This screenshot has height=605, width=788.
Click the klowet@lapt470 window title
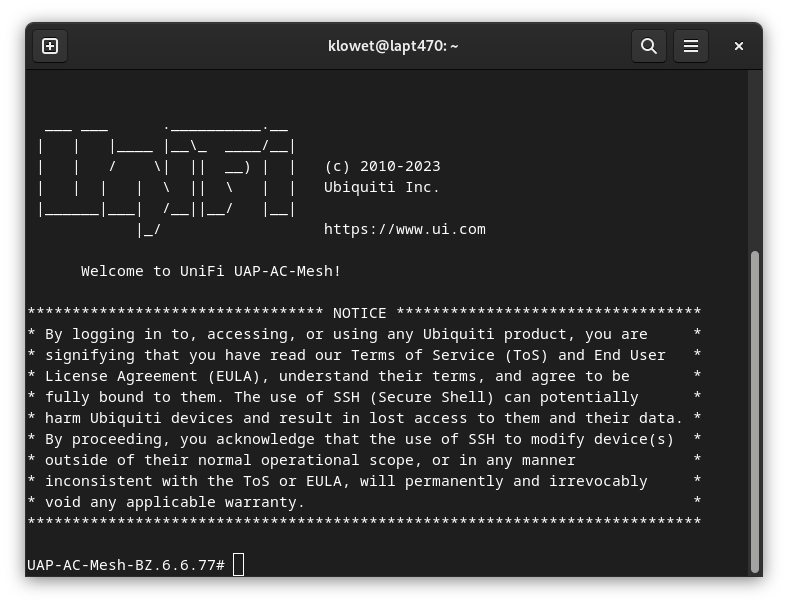(393, 46)
